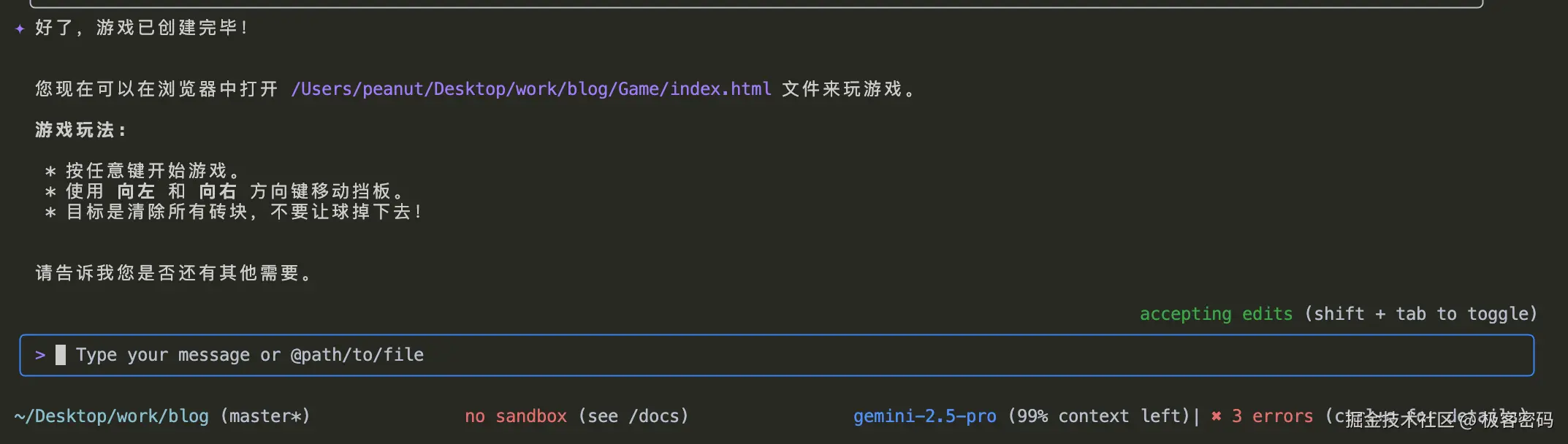The width and height of the screenshot is (1568, 444).
Task: Click the bold "向左" keyword
Action: coord(137,191)
